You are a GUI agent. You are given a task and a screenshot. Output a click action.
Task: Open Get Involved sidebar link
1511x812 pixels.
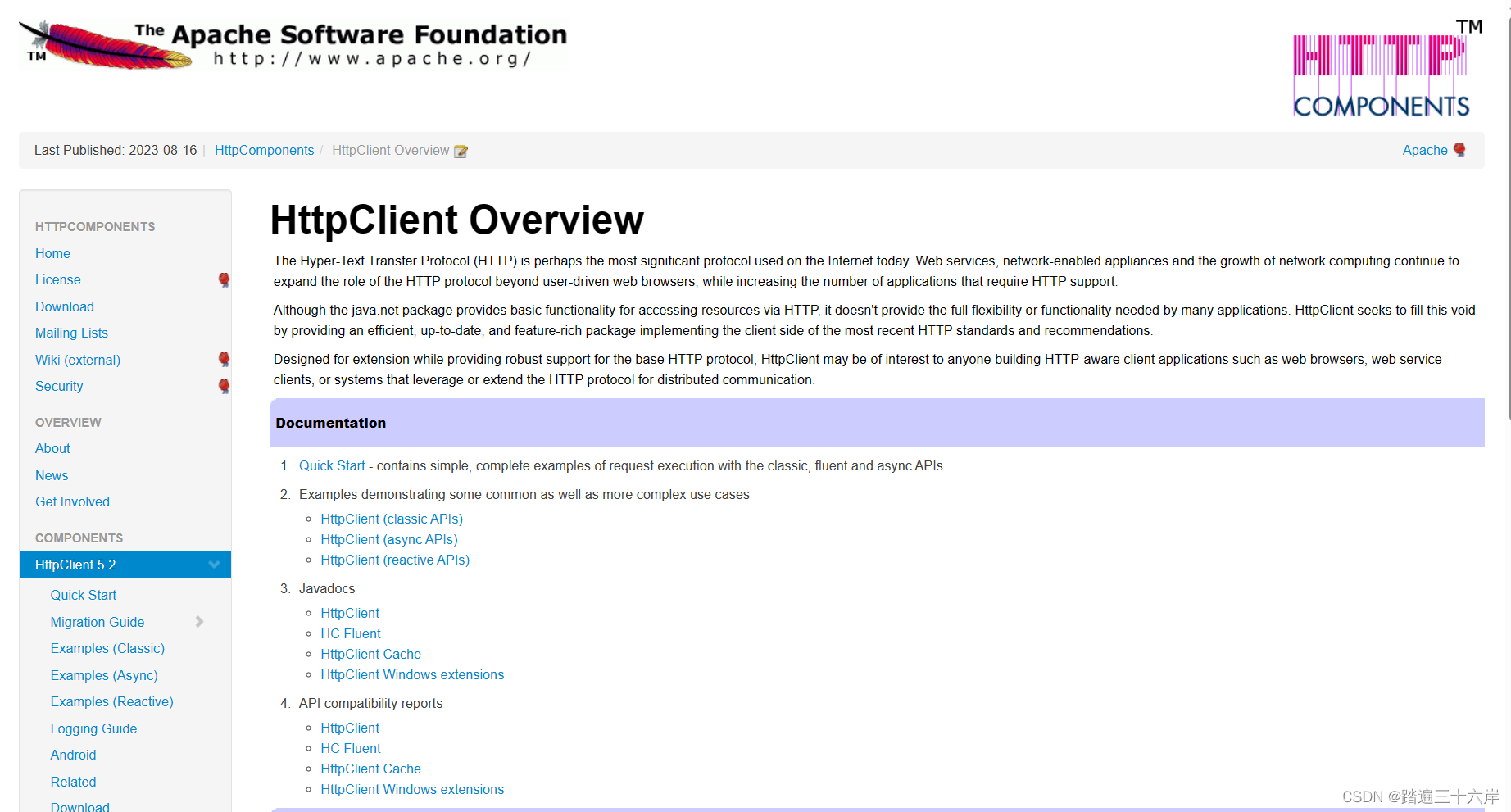72,502
